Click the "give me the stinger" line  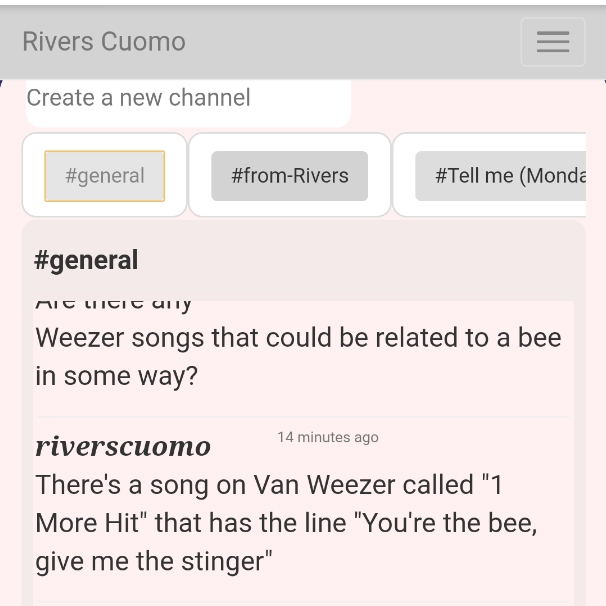(153, 561)
